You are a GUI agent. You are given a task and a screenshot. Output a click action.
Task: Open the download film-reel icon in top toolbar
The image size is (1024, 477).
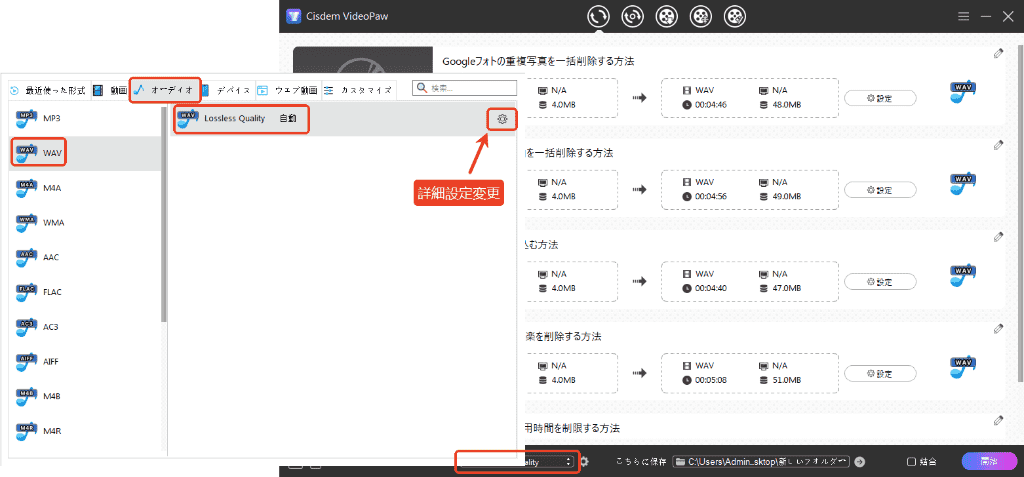coord(667,16)
